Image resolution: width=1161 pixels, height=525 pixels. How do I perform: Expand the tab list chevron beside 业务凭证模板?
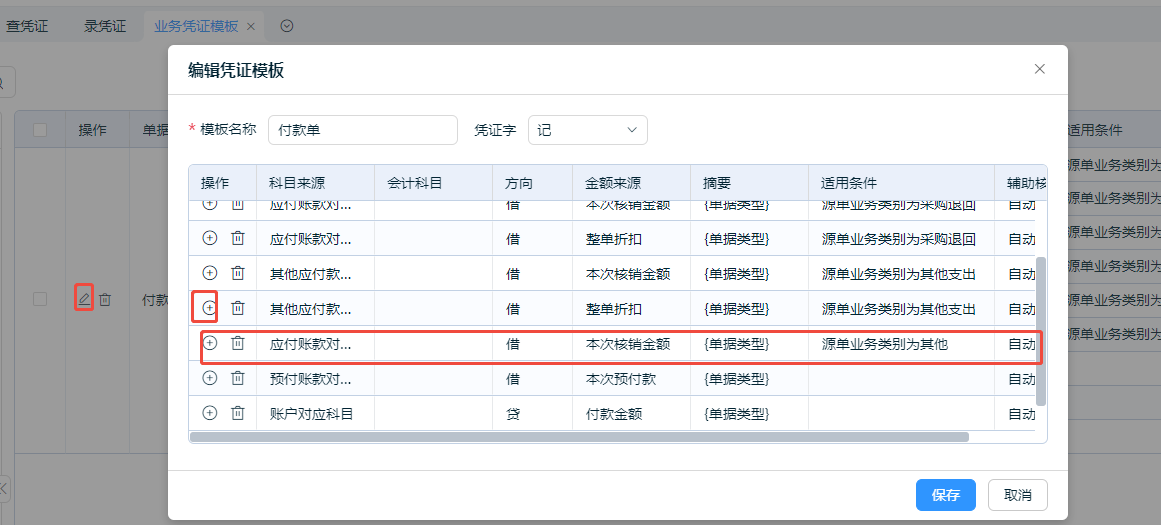(x=287, y=26)
